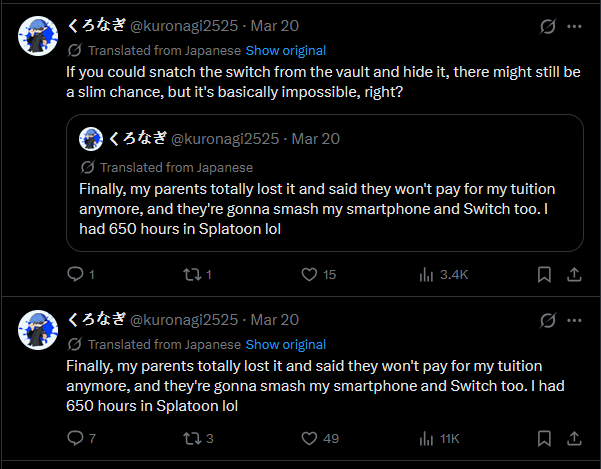601x469 pixels.
Task: Share the second tweet
Action: coord(575,438)
